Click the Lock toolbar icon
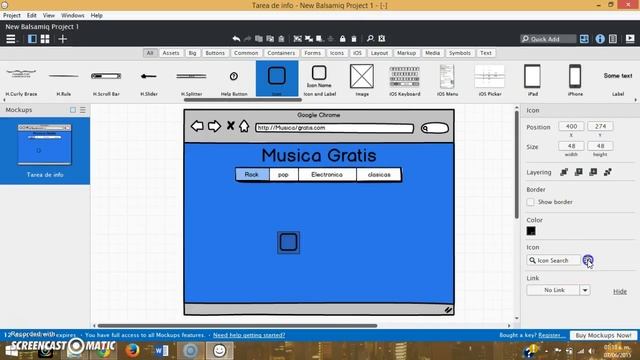Screen dimensions: 640x360 click(x=342, y=39)
